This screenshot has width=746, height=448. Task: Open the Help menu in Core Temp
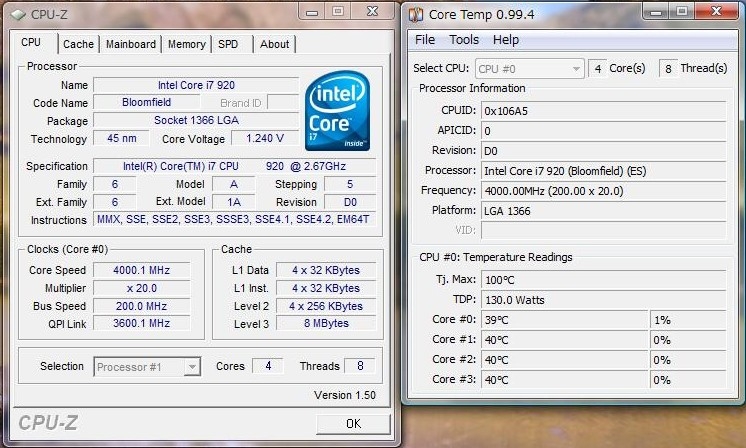[x=506, y=40]
